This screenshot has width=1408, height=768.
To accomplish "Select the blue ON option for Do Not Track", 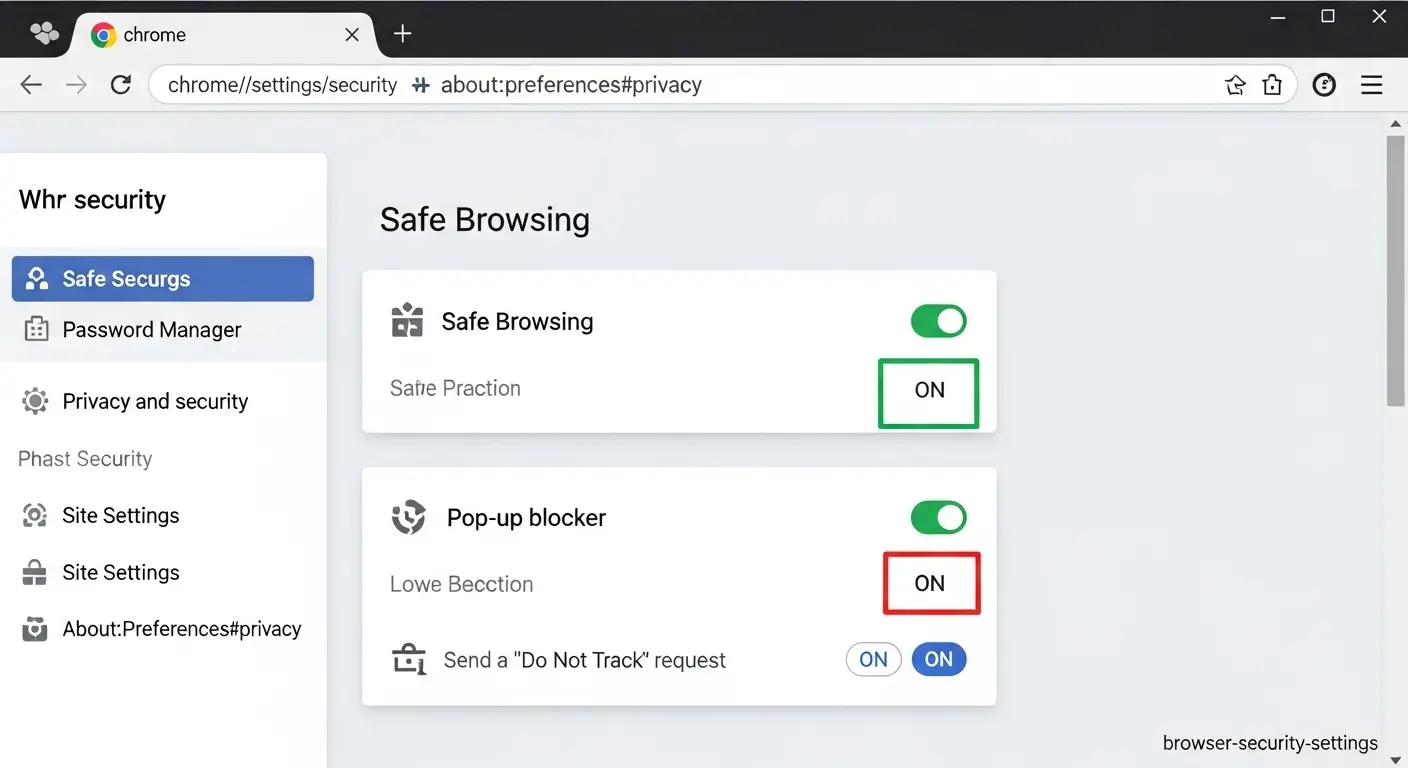I will 939,660.
